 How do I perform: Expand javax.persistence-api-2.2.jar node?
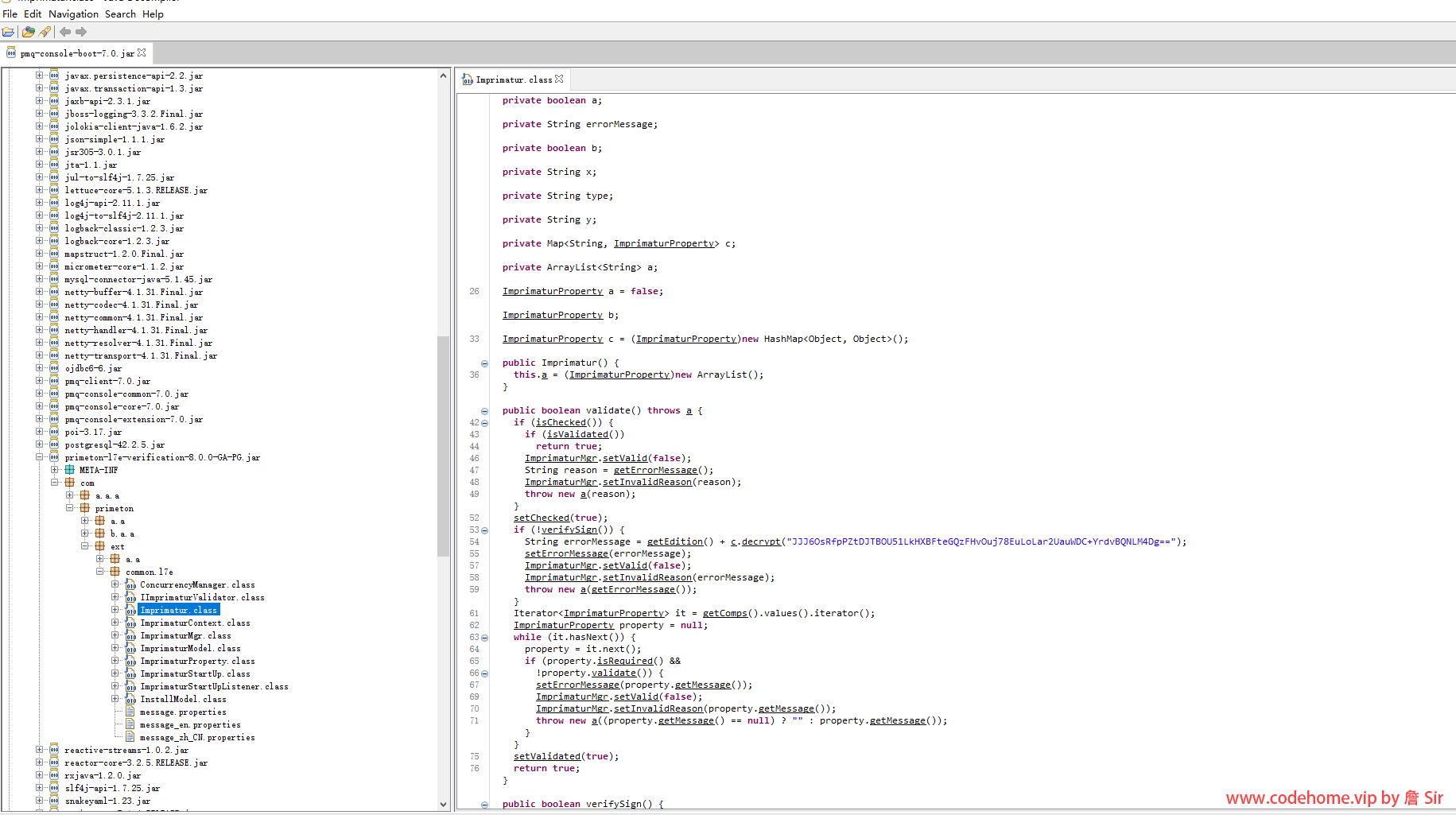(39, 76)
